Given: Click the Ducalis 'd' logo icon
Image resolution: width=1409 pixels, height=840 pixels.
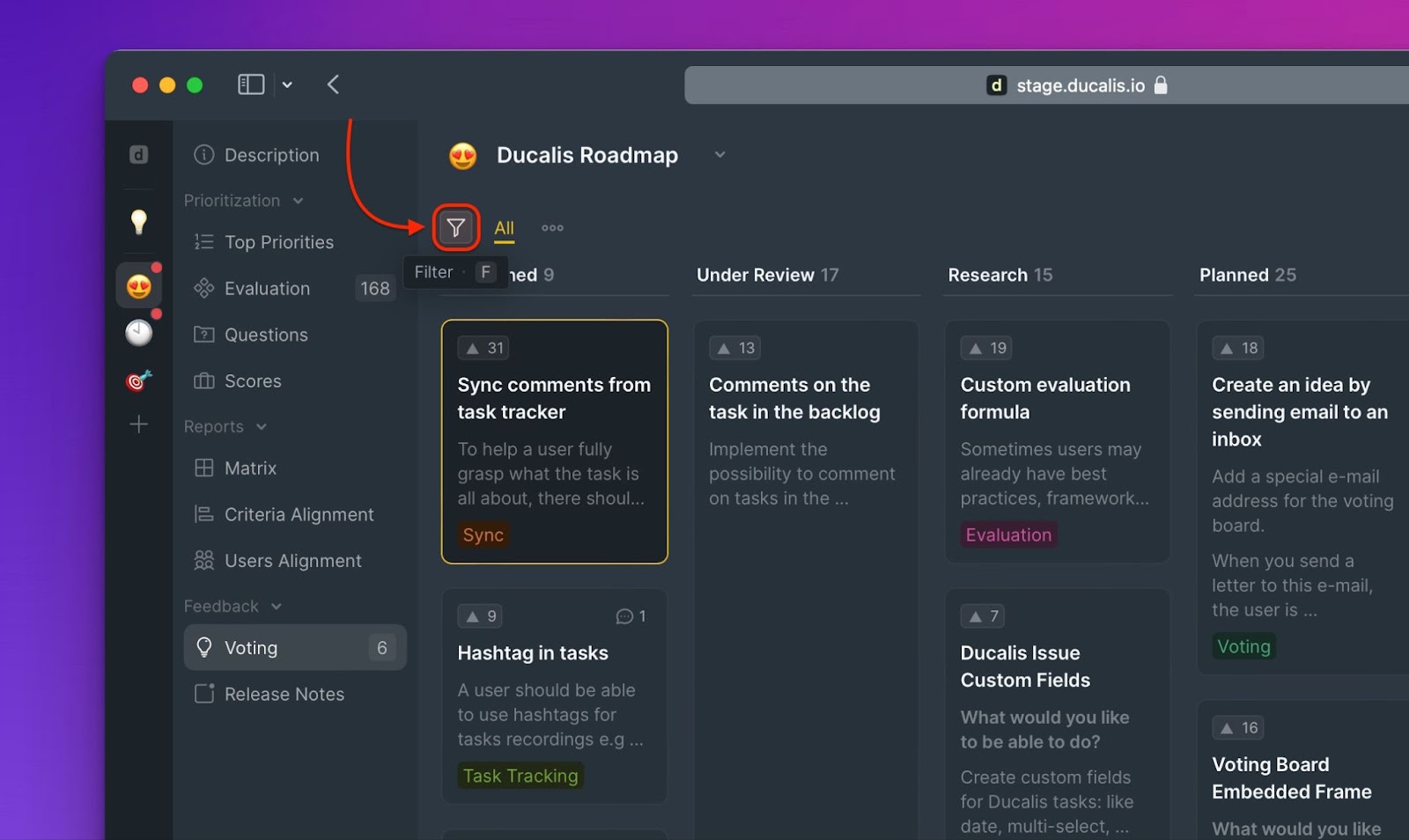Looking at the screenshot, I should click(138, 155).
